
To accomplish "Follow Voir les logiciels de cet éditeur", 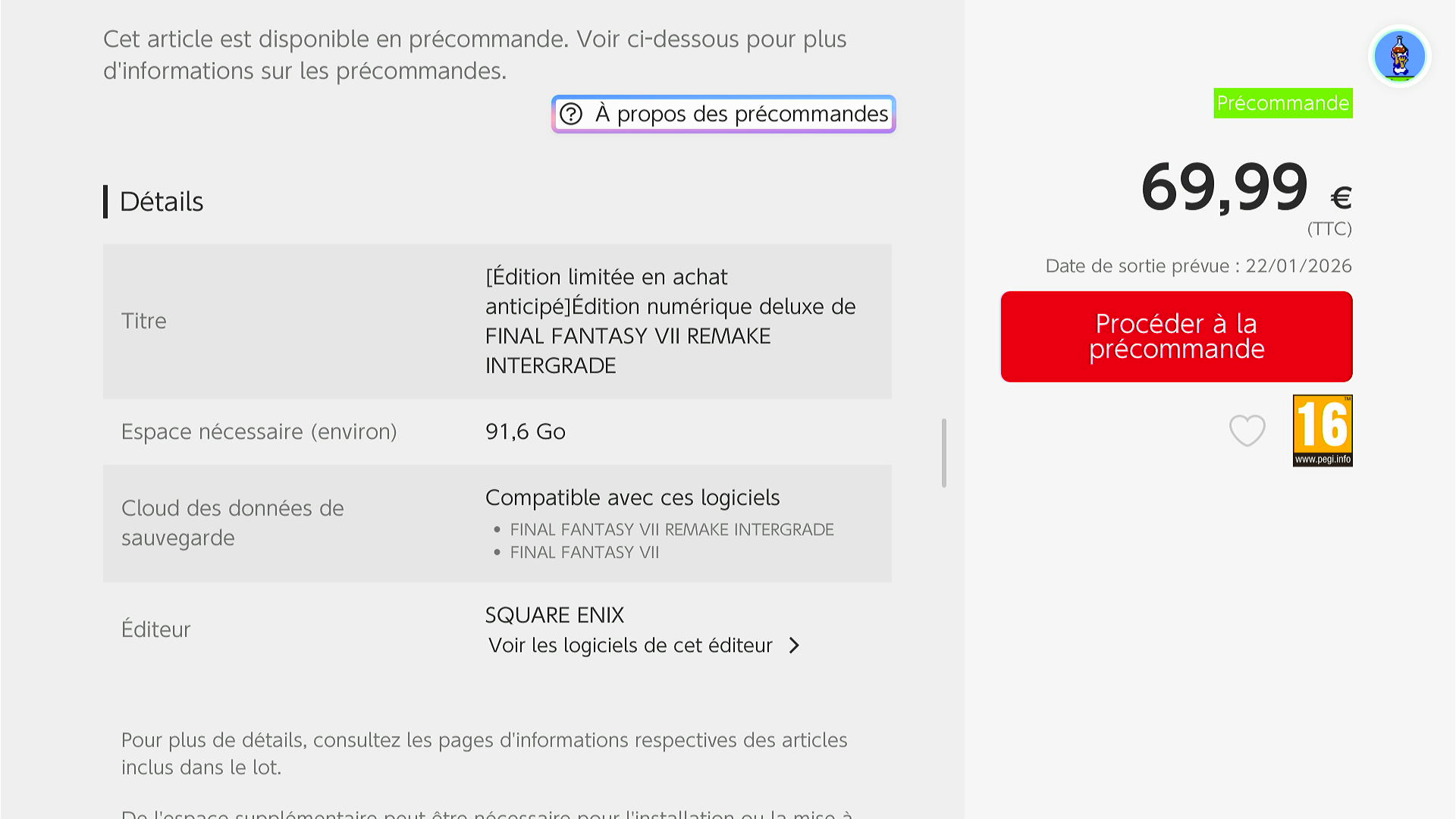I will [x=630, y=645].
